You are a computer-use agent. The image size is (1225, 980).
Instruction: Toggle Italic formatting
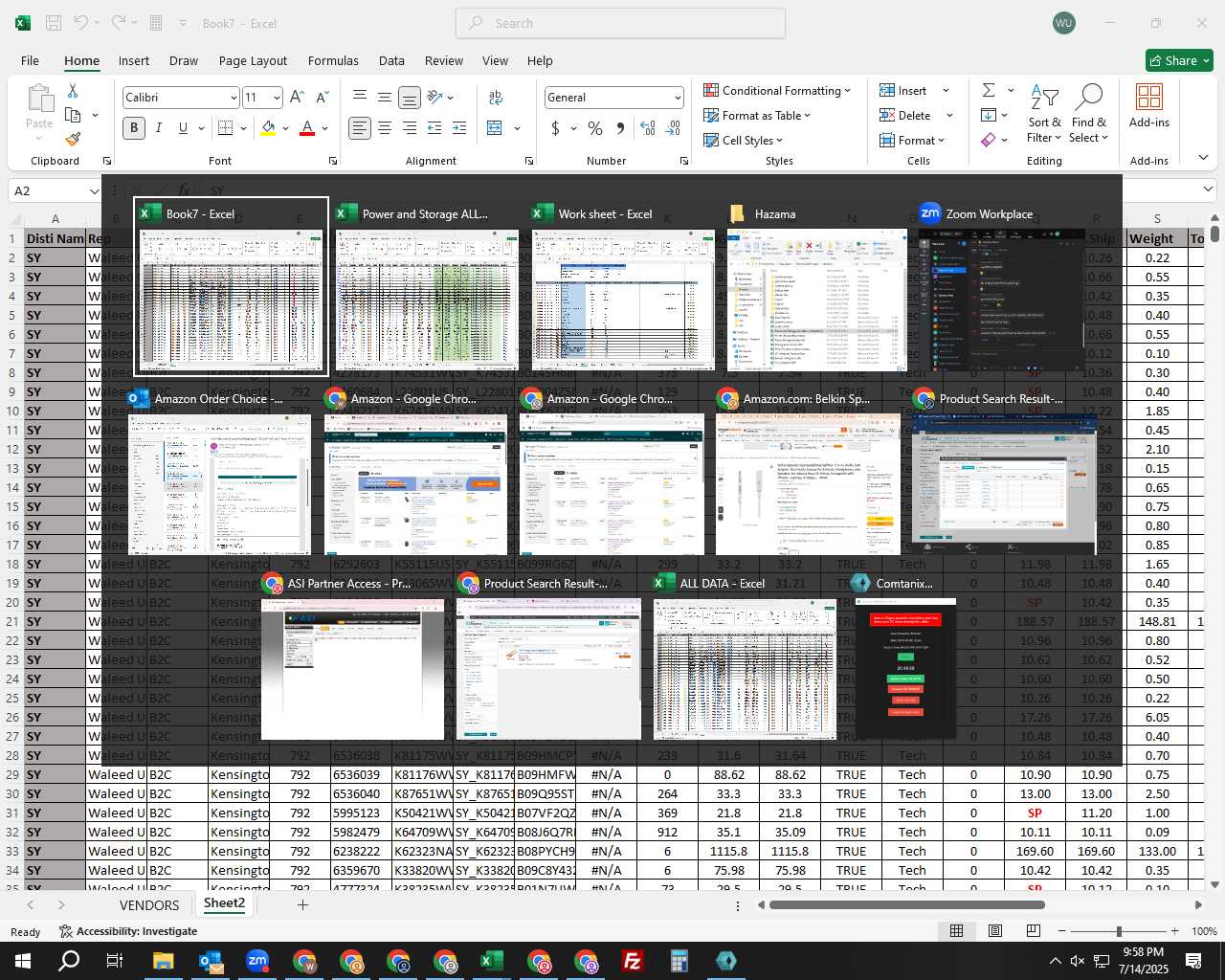(x=159, y=127)
